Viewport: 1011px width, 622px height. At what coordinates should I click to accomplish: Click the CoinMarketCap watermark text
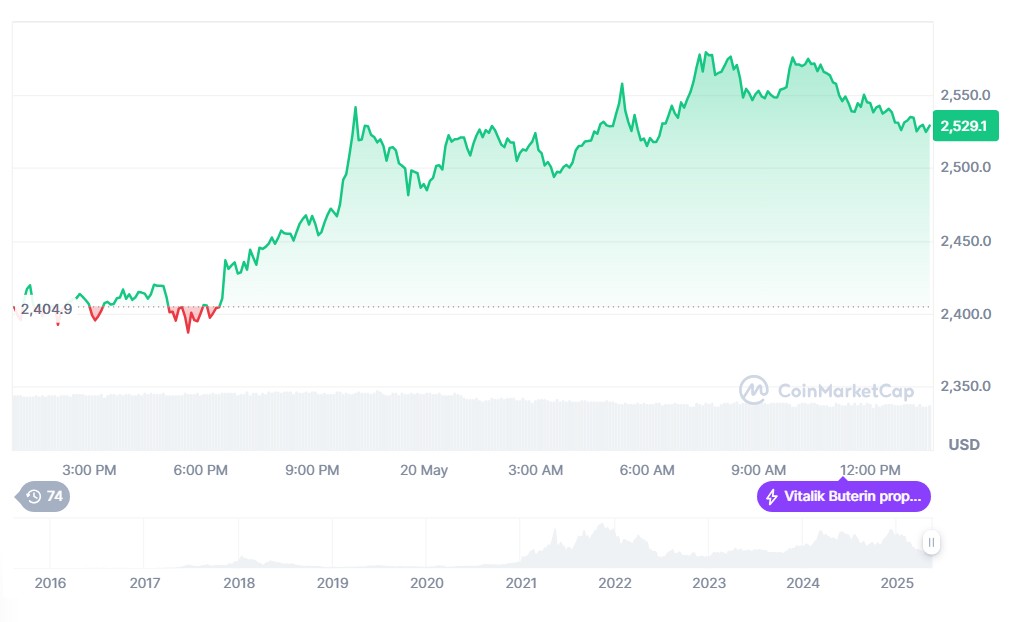pos(845,392)
